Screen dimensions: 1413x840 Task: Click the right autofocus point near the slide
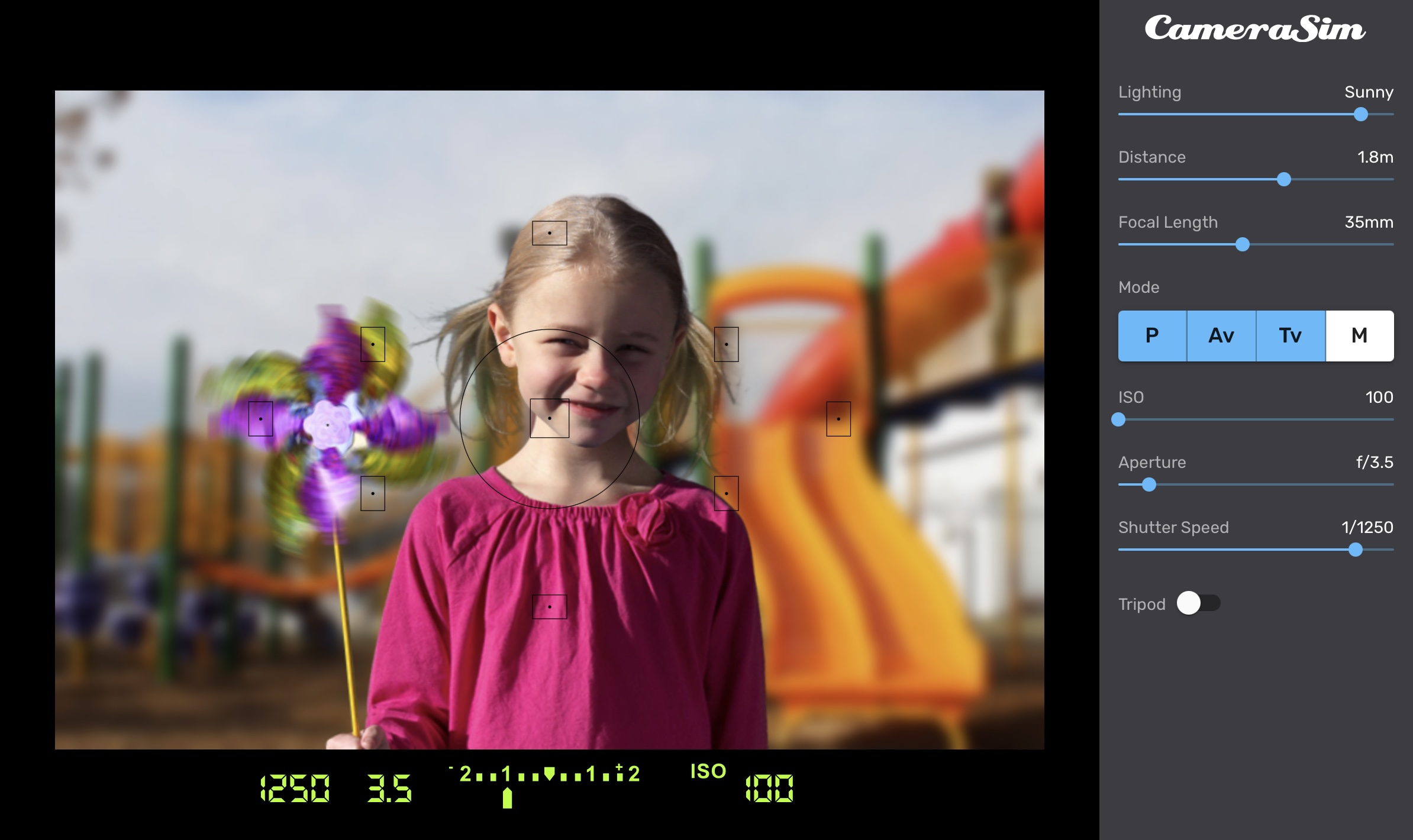pos(838,419)
